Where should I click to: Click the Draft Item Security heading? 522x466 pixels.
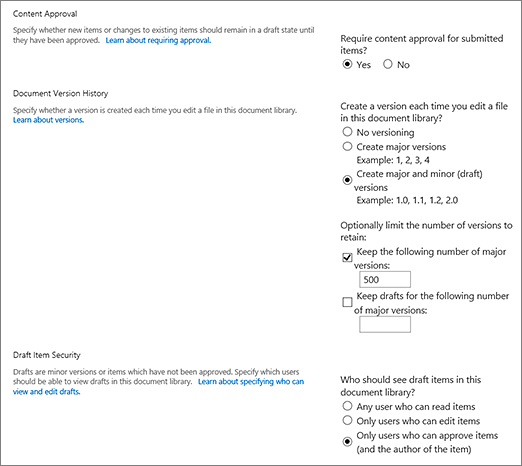point(47,355)
